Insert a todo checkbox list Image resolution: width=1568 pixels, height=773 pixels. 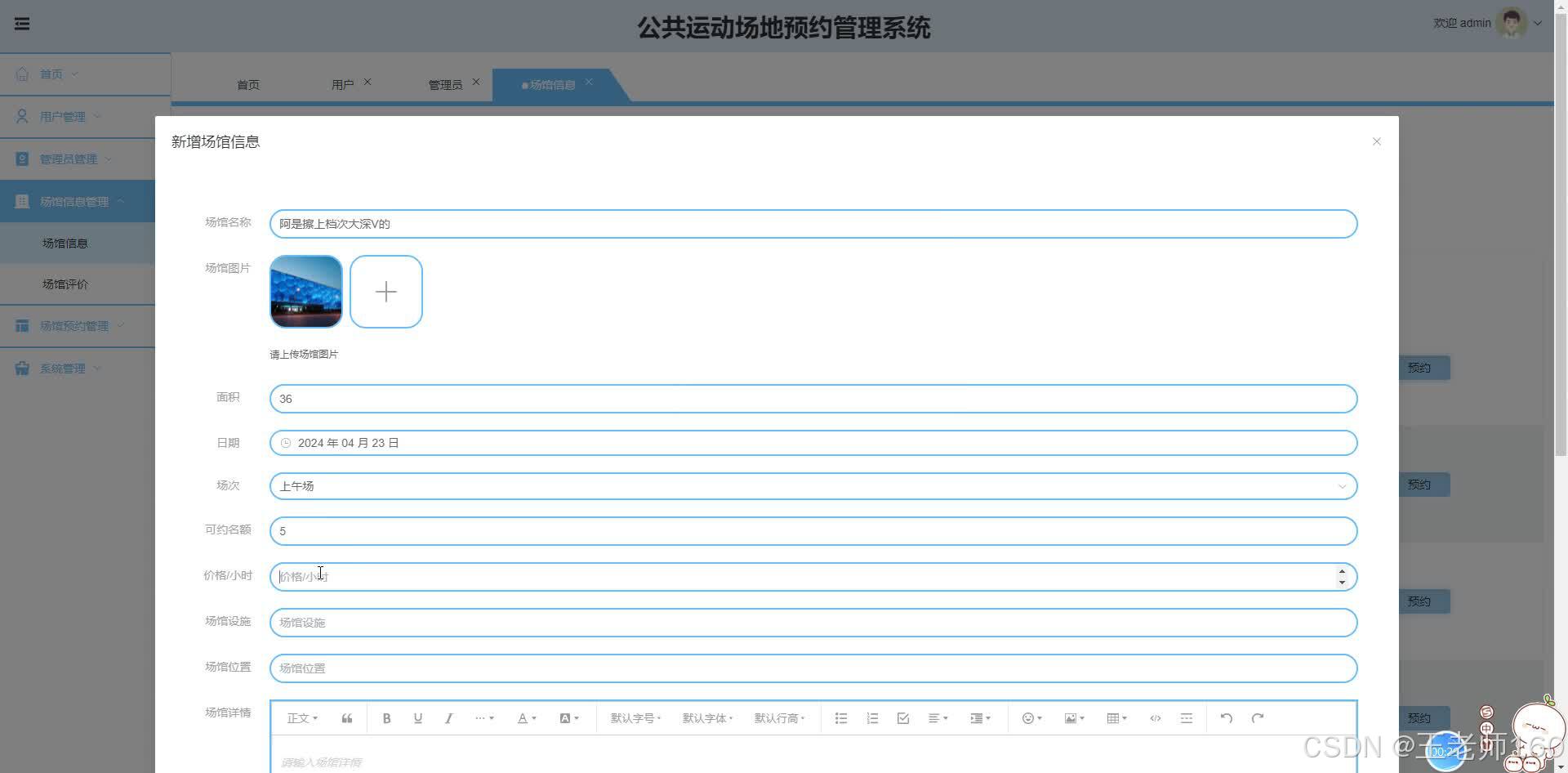coord(902,718)
